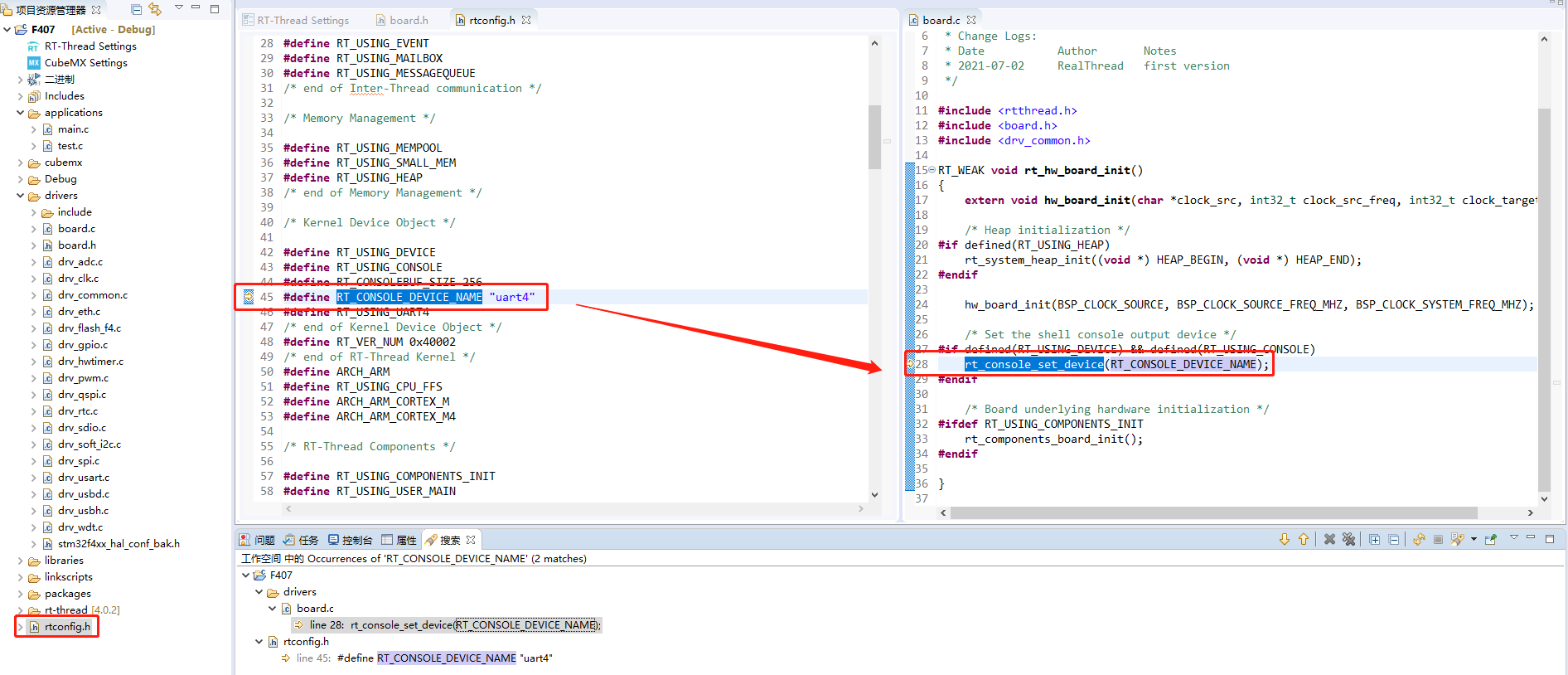Fold rt_hw_board_init function at line 15
Image resolution: width=1568 pixels, height=675 pixels.
(932, 170)
